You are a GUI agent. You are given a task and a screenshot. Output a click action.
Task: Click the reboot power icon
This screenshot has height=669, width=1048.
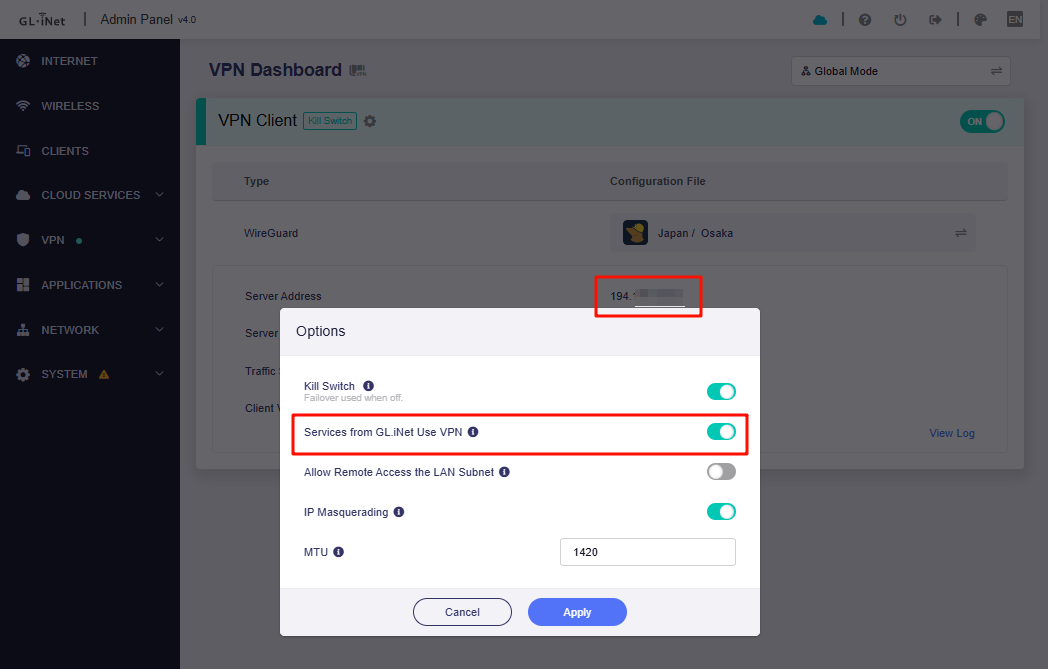tap(900, 19)
